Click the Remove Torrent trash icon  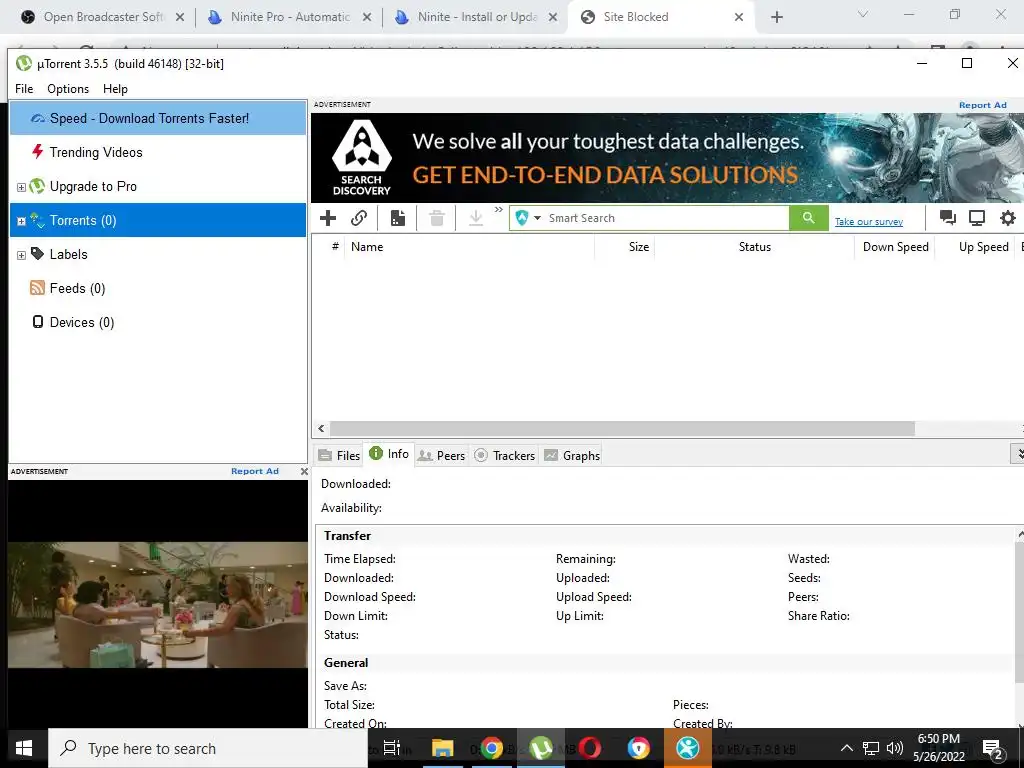point(437,218)
